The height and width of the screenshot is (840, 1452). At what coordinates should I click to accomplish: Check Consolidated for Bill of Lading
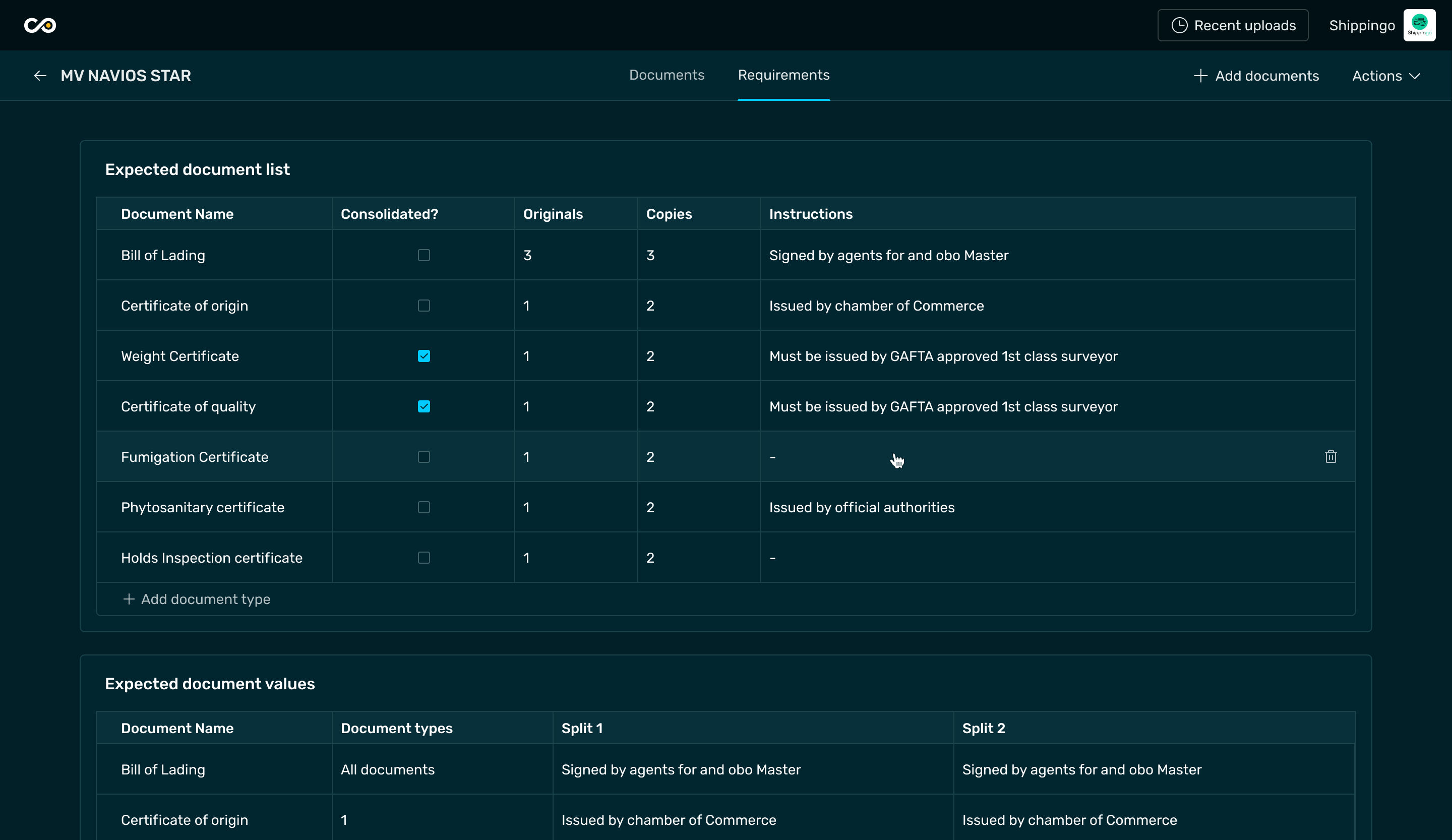[423, 255]
